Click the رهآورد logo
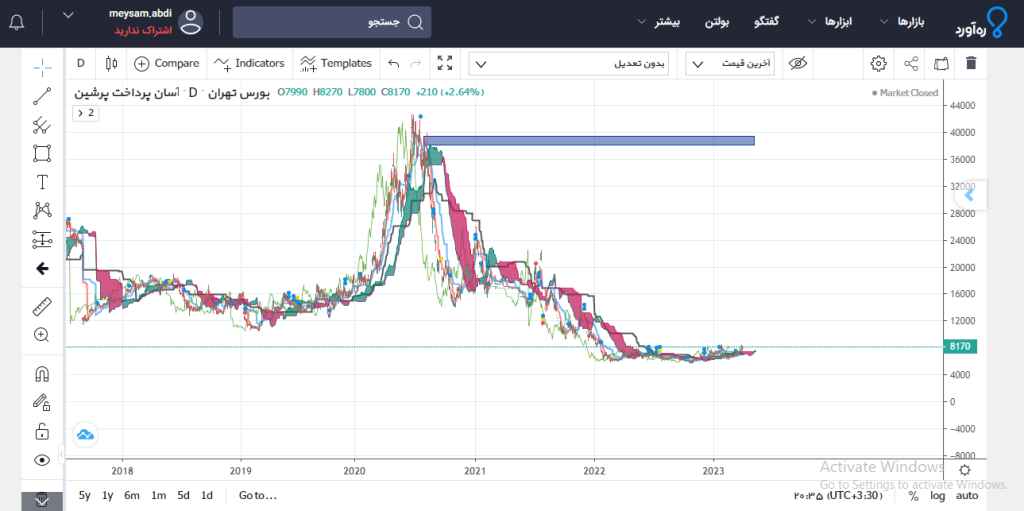1024x511 pixels. pos(982,23)
